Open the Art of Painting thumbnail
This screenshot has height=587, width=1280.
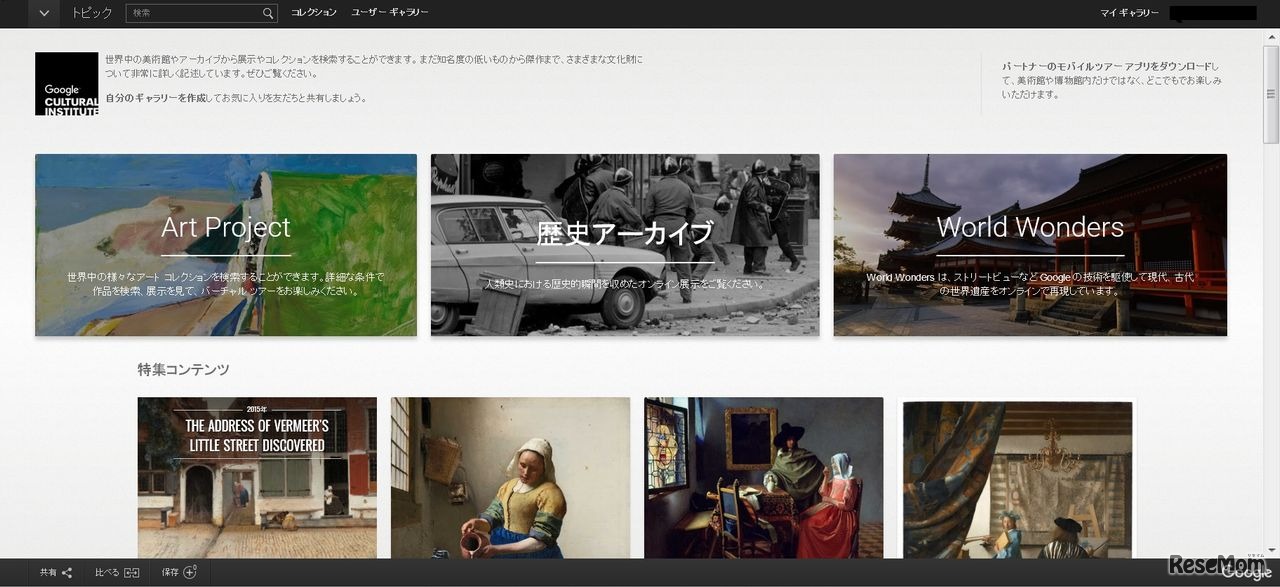coord(1017,478)
